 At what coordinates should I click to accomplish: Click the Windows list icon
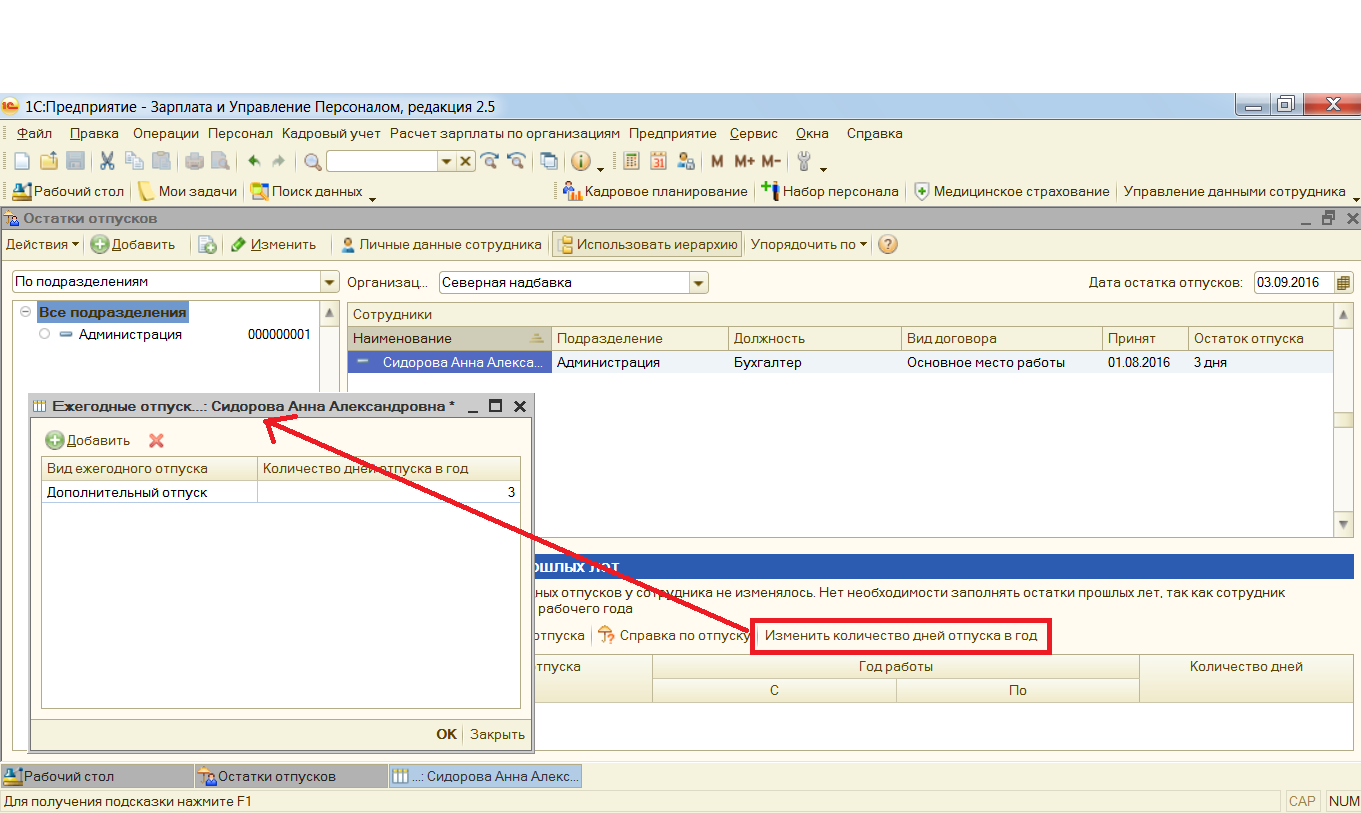[x=549, y=161]
